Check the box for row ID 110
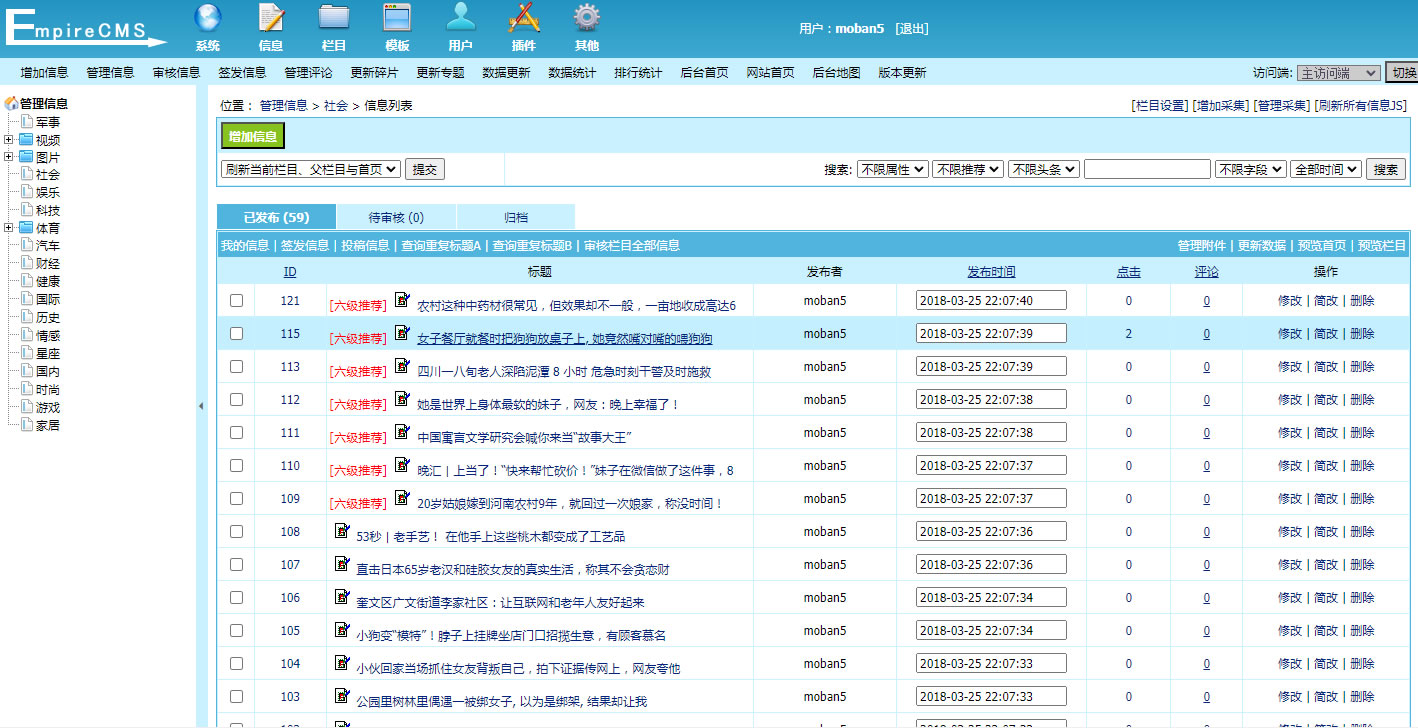 [236, 465]
